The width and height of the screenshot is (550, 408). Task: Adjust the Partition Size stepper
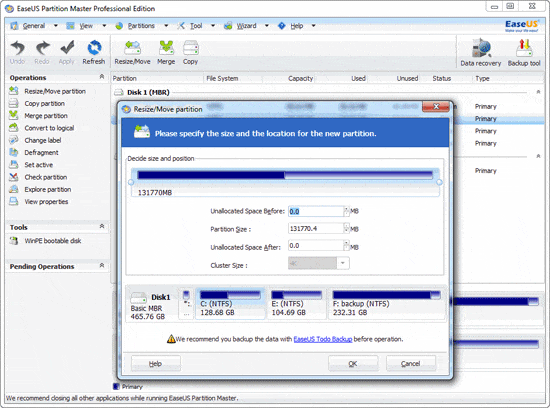coord(347,228)
